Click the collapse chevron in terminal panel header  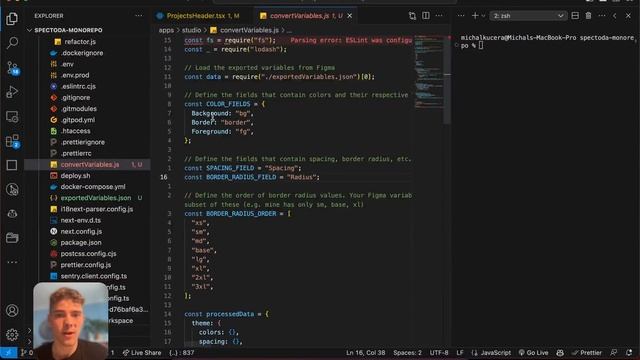pyautogui.click(x=615, y=16)
